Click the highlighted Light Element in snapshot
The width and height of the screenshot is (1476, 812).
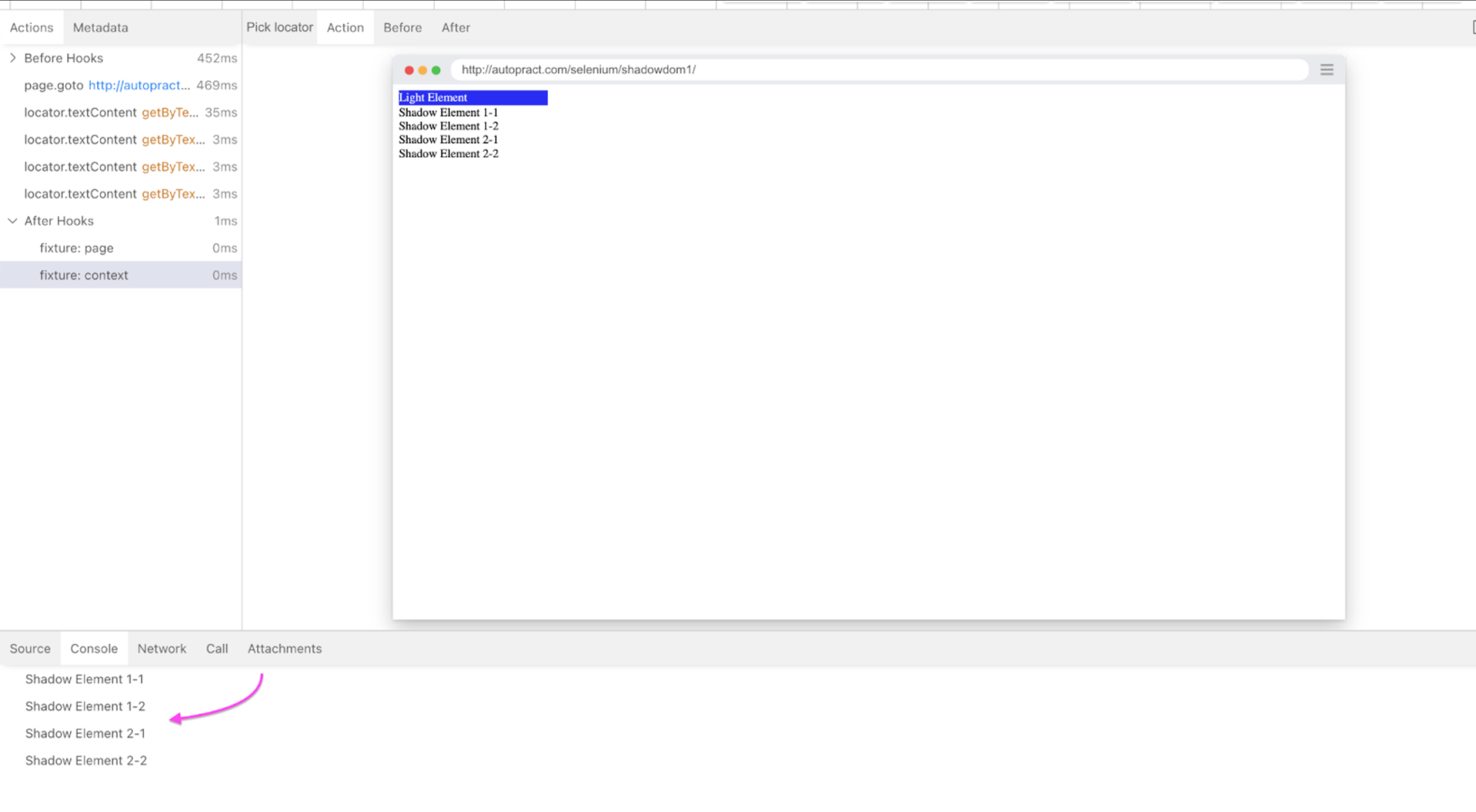(473, 97)
